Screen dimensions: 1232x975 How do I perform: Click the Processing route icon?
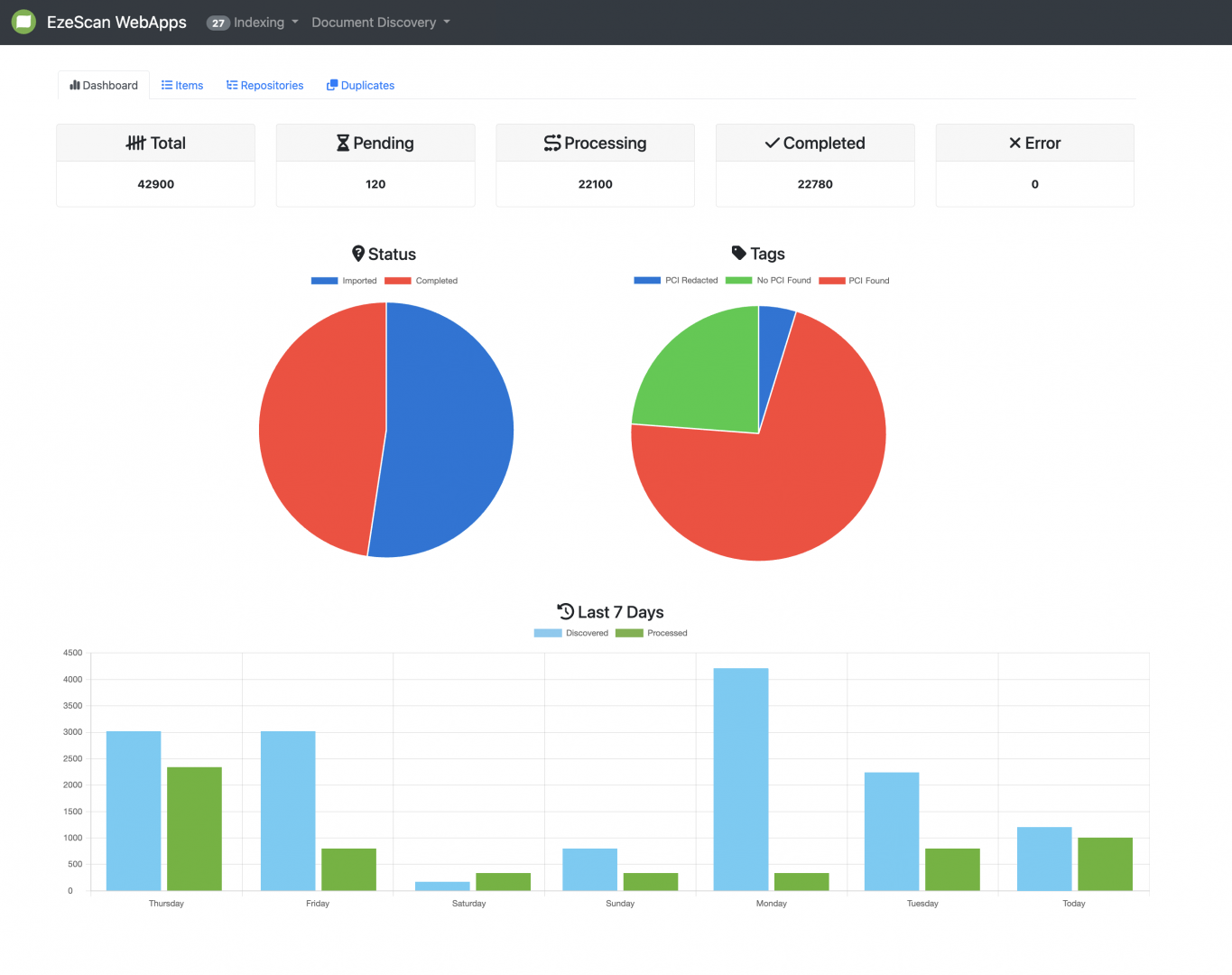[552, 143]
